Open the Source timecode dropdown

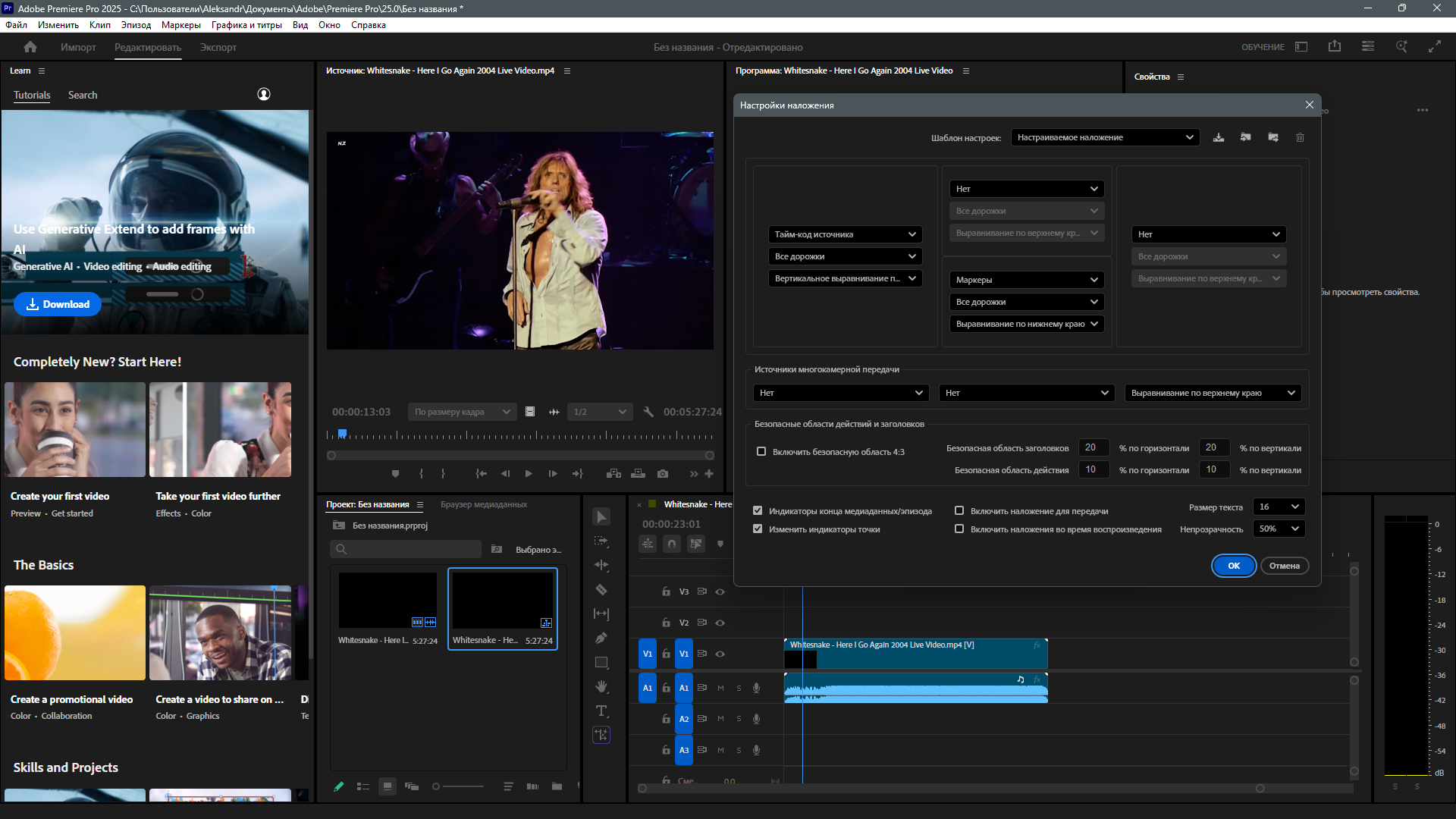click(845, 235)
